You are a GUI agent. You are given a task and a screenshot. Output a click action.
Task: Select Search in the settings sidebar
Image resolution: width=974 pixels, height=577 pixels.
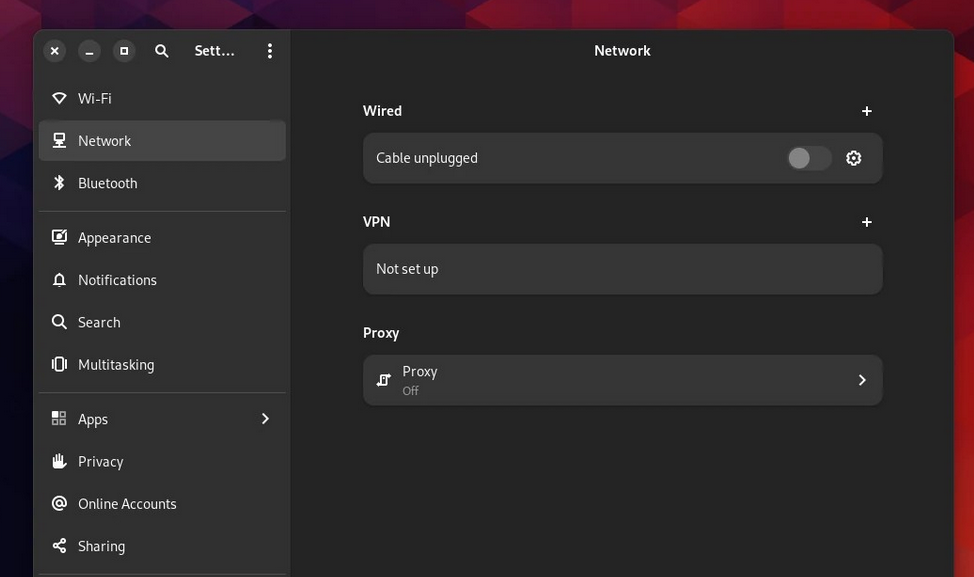tap(99, 322)
